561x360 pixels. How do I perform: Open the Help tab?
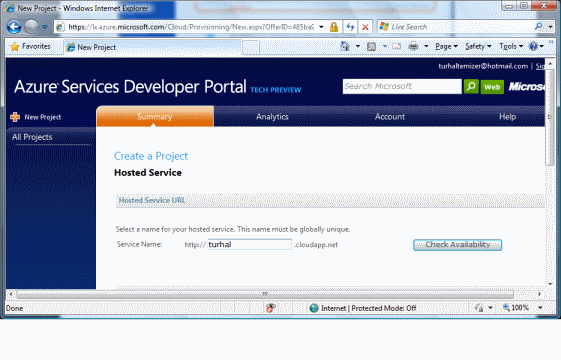click(x=507, y=117)
